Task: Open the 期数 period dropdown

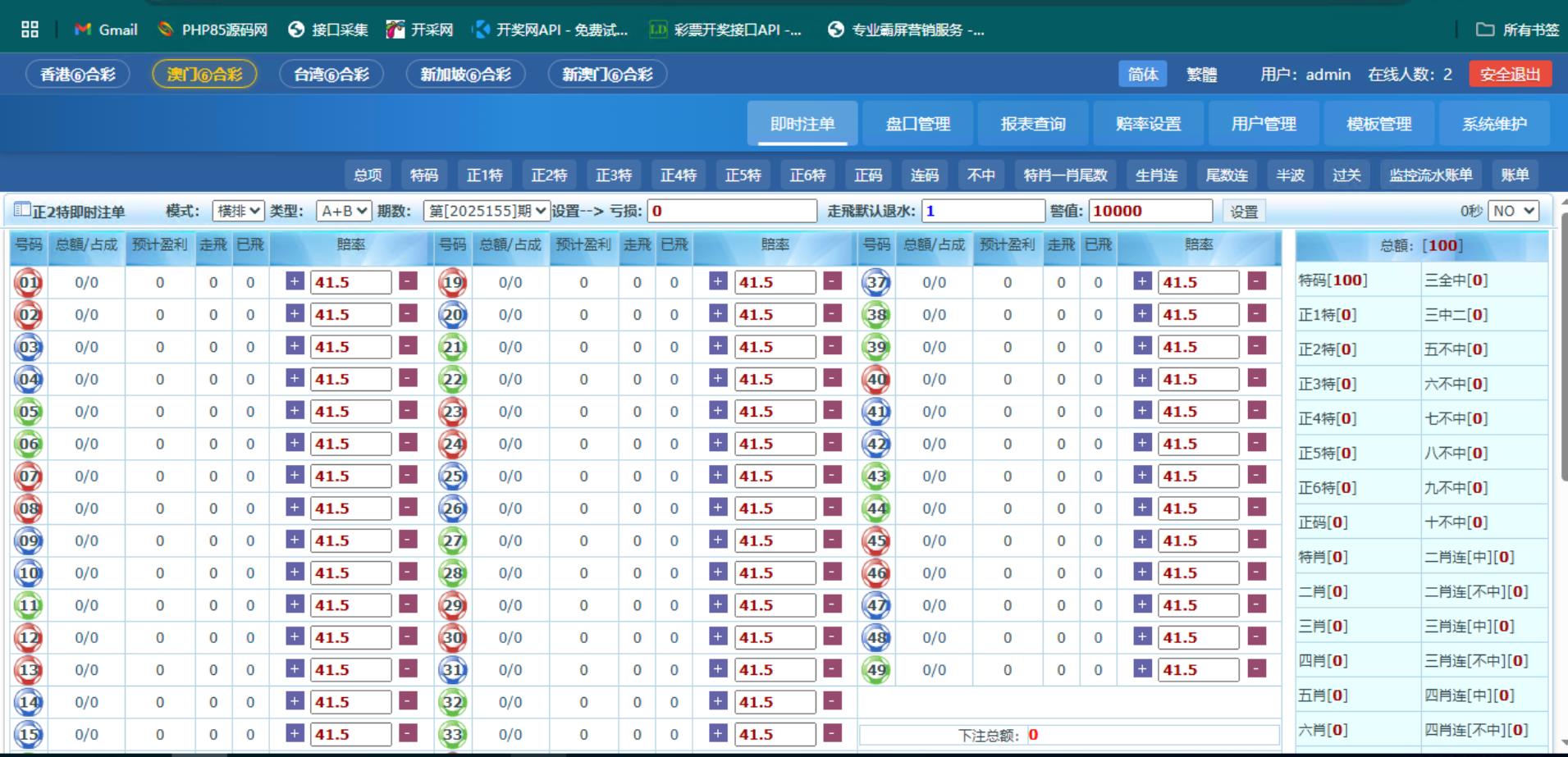Action: (487, 211)
